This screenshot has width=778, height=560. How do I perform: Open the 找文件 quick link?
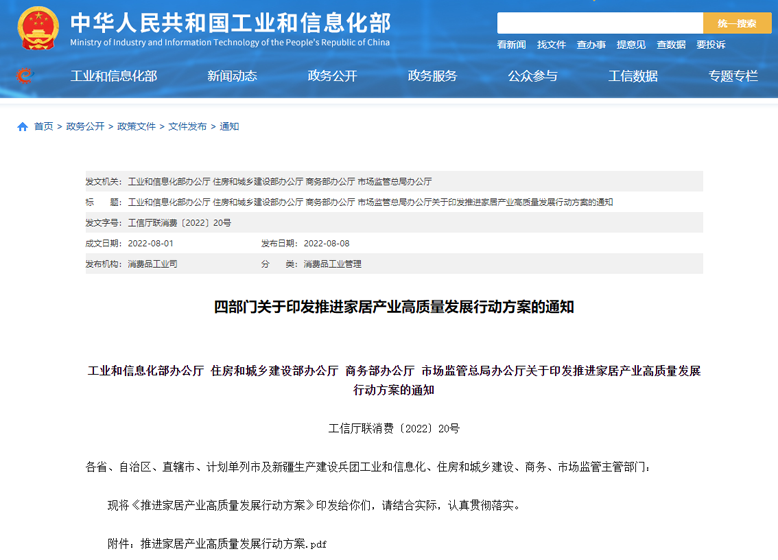[x=551, y=45]
